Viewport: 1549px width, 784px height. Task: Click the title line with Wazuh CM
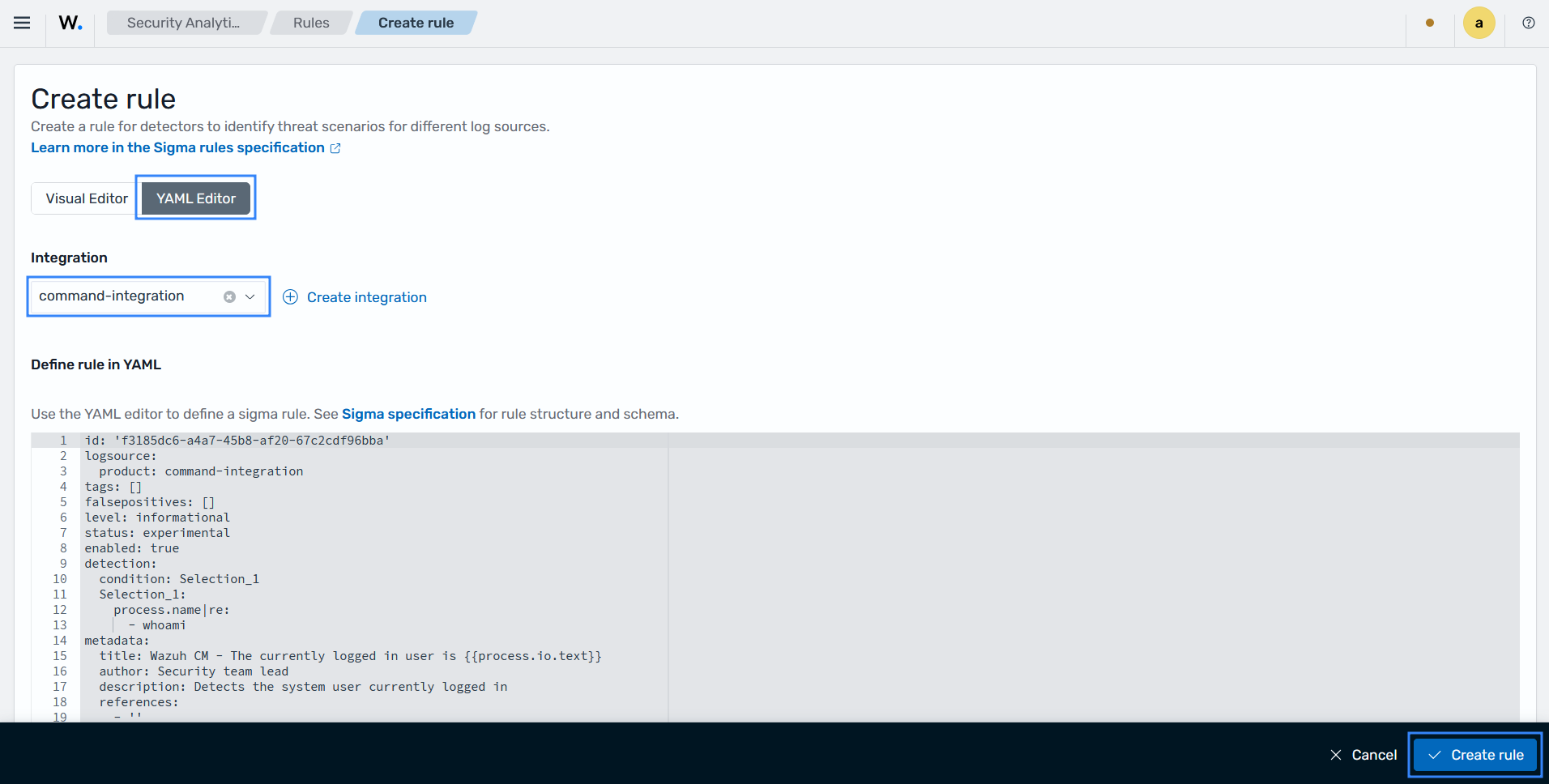tap(351, 656)
